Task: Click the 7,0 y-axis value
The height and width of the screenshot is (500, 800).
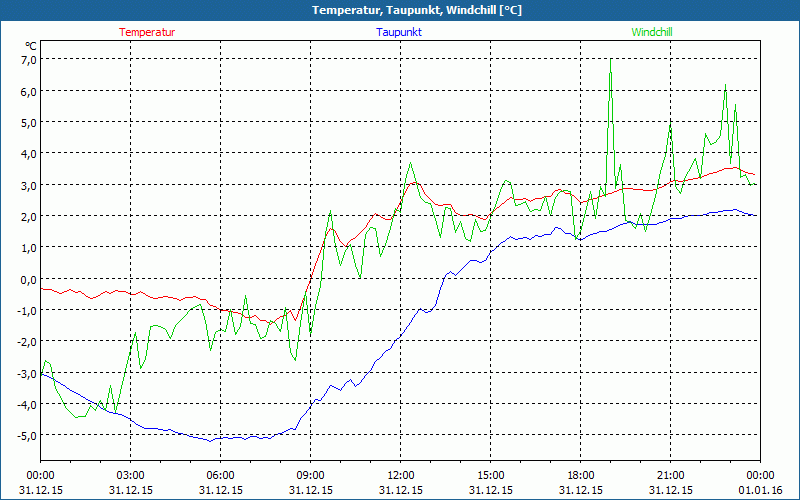Action: click(29, 60)
